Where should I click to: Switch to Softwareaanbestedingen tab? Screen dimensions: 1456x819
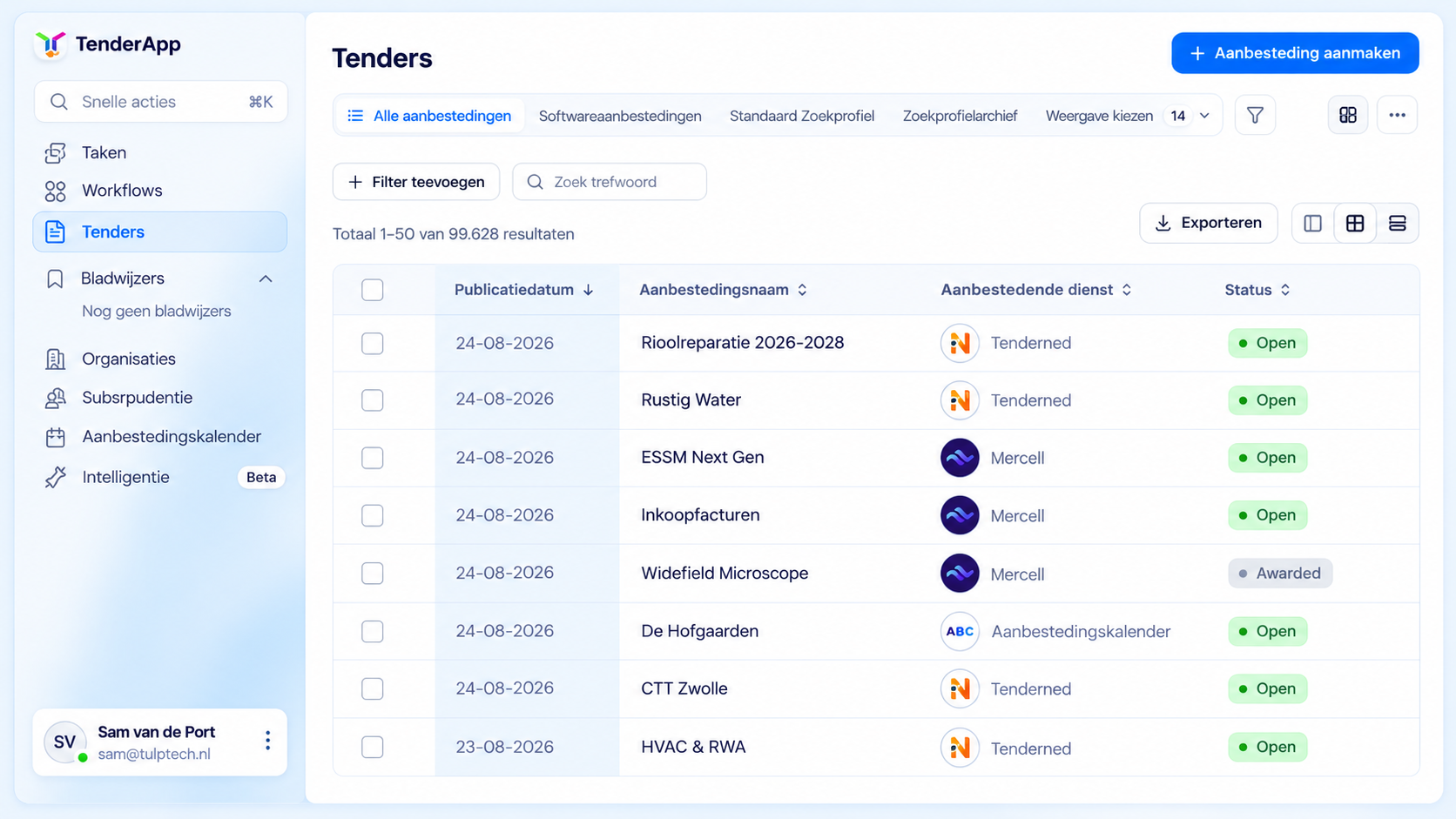pos(620,116)
